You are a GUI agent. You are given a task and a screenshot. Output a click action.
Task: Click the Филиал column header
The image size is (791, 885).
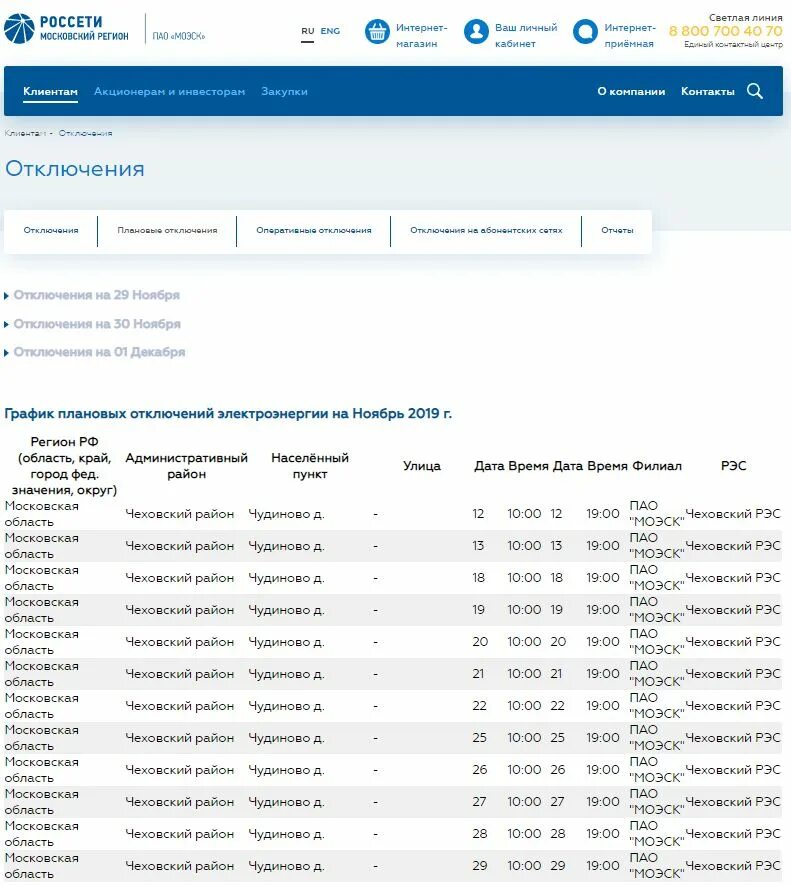coord(657,466)
